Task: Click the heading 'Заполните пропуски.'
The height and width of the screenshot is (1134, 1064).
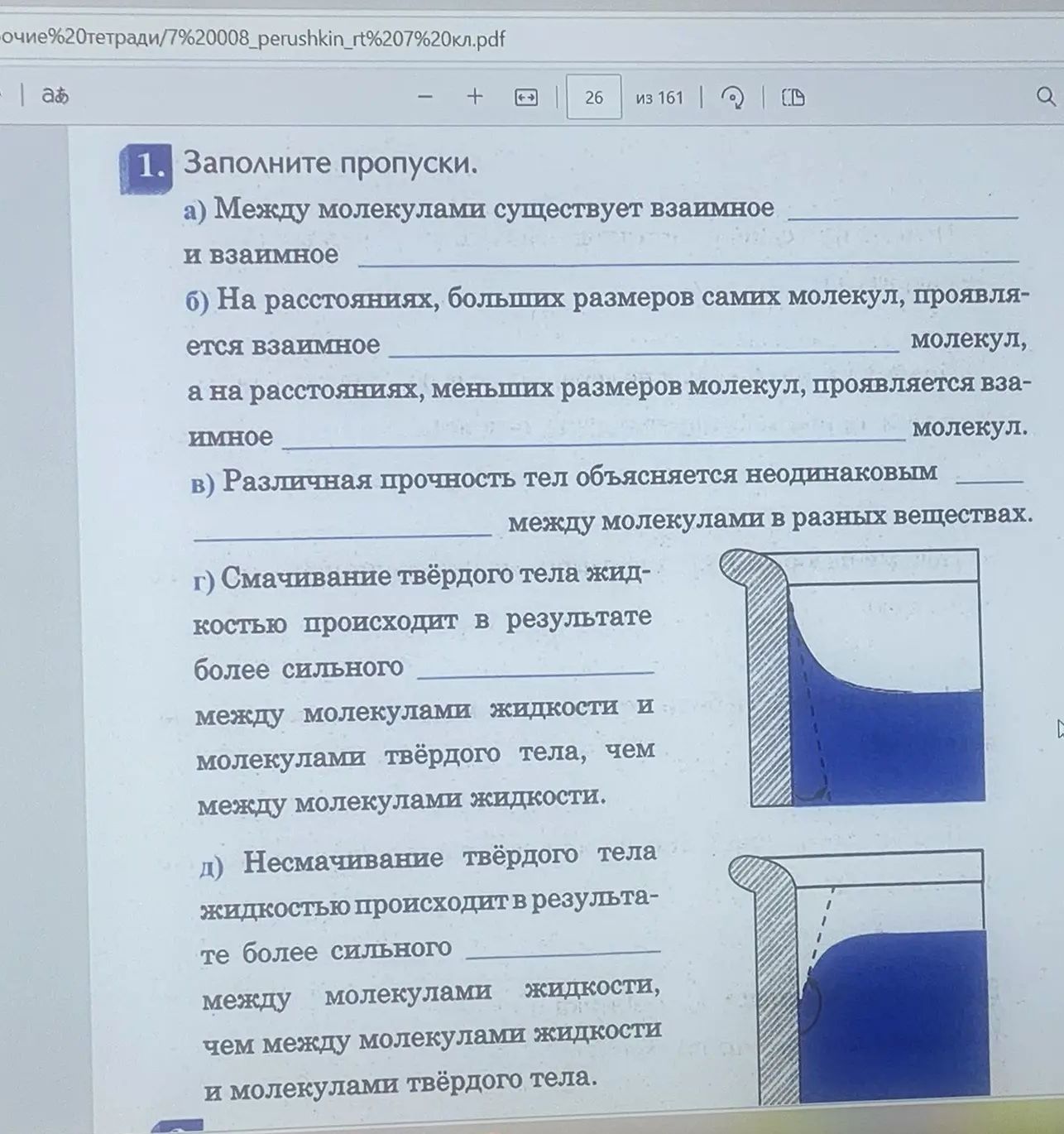Action: pos(331,162)
